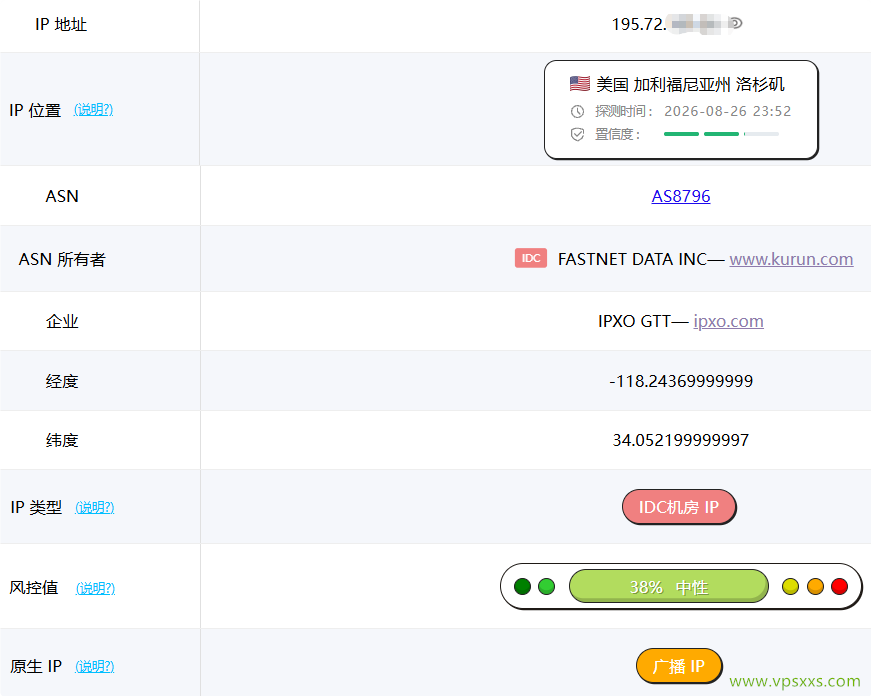This screenshot has height=696, width=871.
Task: Click the 美国 加利福尼亚州 洛杉矶 location text
Action: 690,84
